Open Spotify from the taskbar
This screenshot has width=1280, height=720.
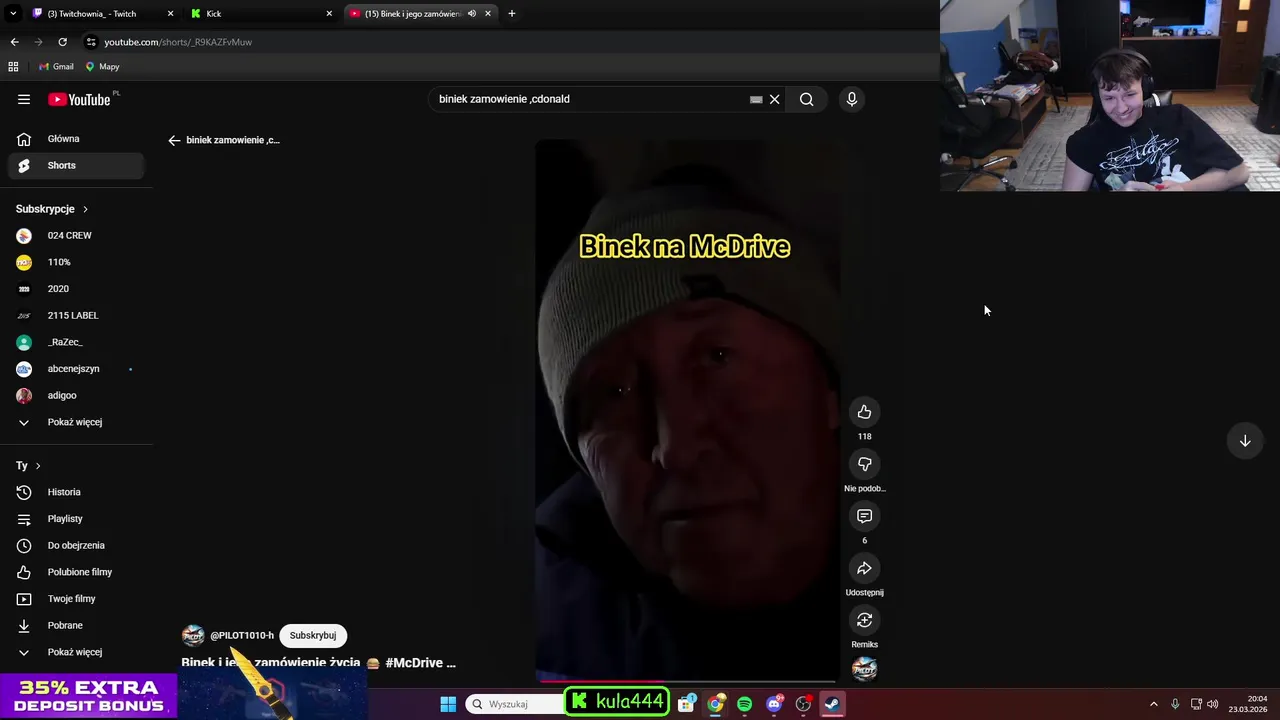pos(744,704)
